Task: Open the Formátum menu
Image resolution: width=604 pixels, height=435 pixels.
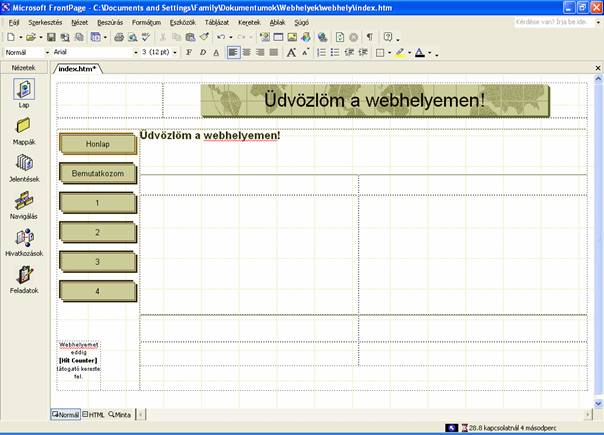Action: pos(146,21)
